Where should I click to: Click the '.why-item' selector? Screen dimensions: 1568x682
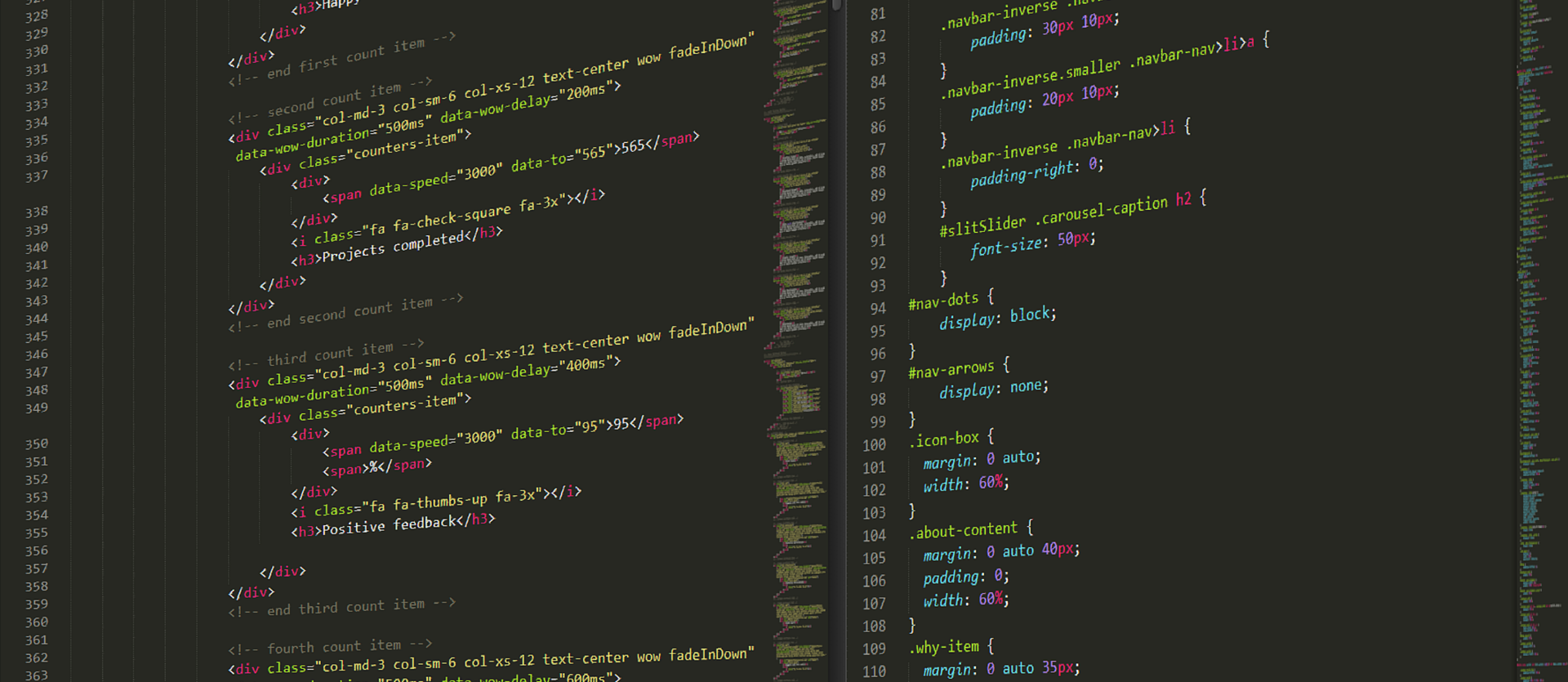[x=945, y=648]
